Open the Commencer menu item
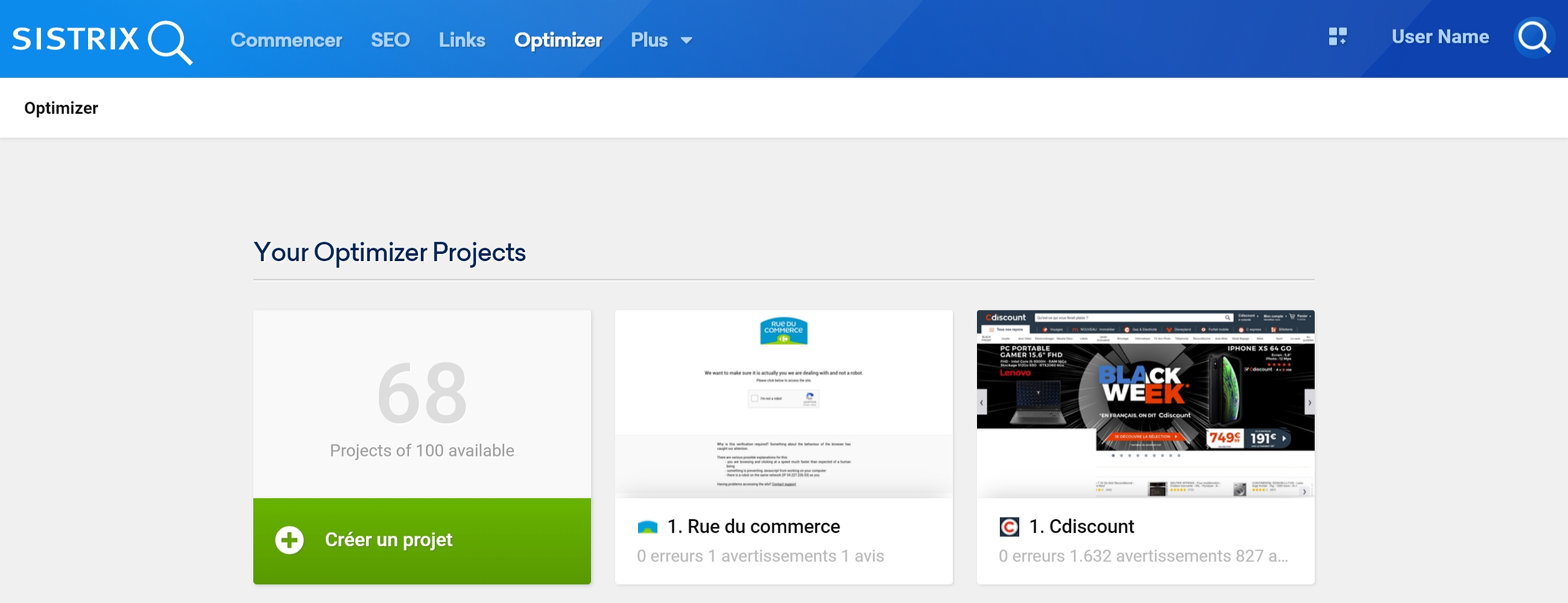Viewport: 1568px width, 603px height. (x=286, y=40)
